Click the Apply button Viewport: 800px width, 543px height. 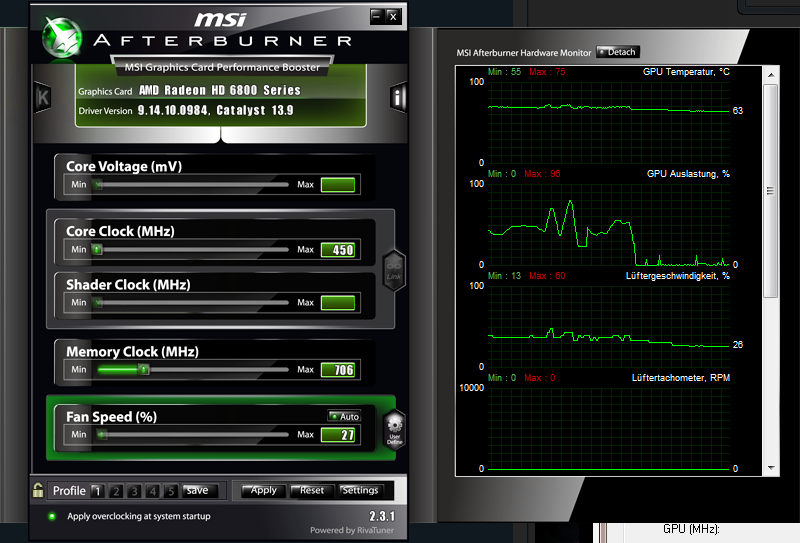263,490
